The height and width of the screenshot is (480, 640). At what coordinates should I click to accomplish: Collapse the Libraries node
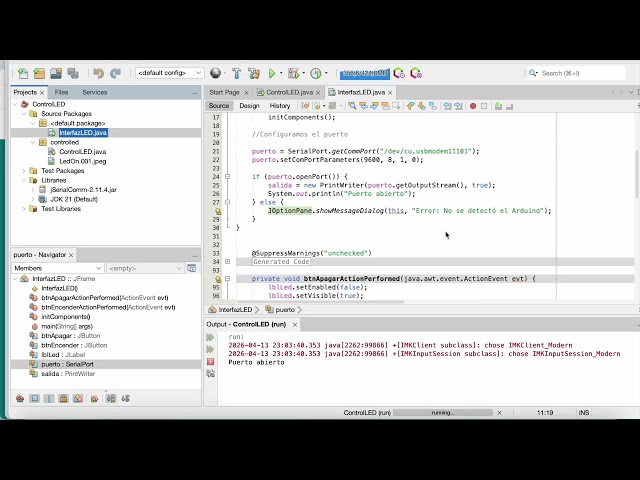click(x=24, y=180)
